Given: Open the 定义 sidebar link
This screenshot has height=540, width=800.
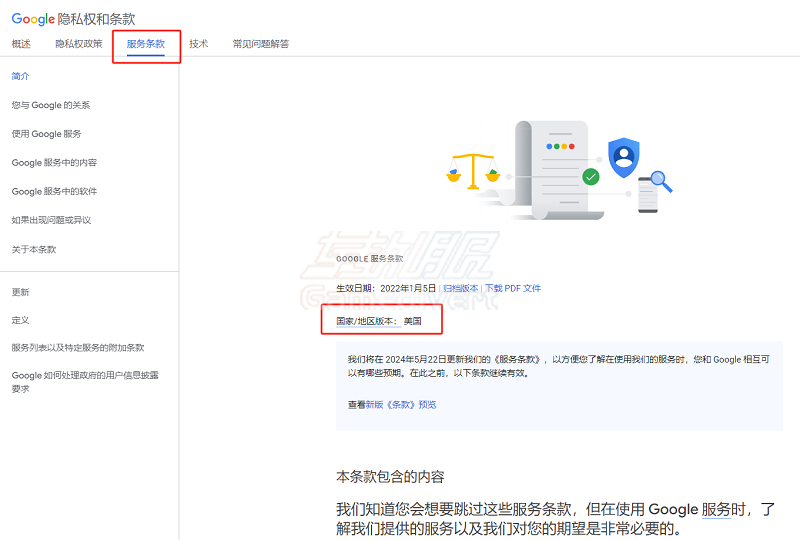Looking at the screenshot, I should point(20,320).
